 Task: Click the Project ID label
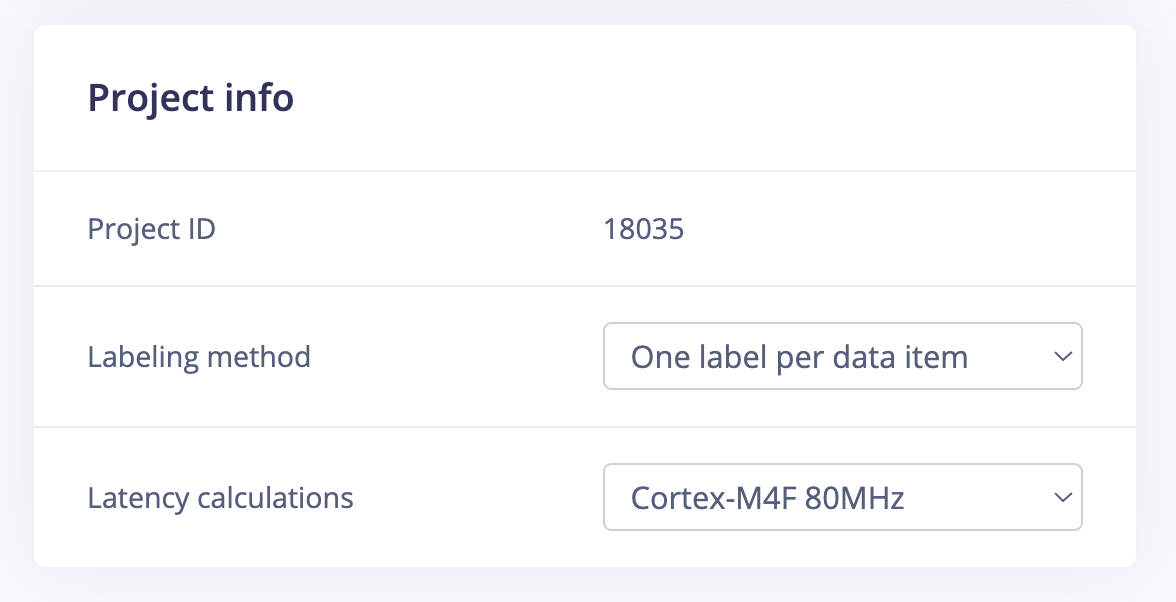click(x=151, y=229)
